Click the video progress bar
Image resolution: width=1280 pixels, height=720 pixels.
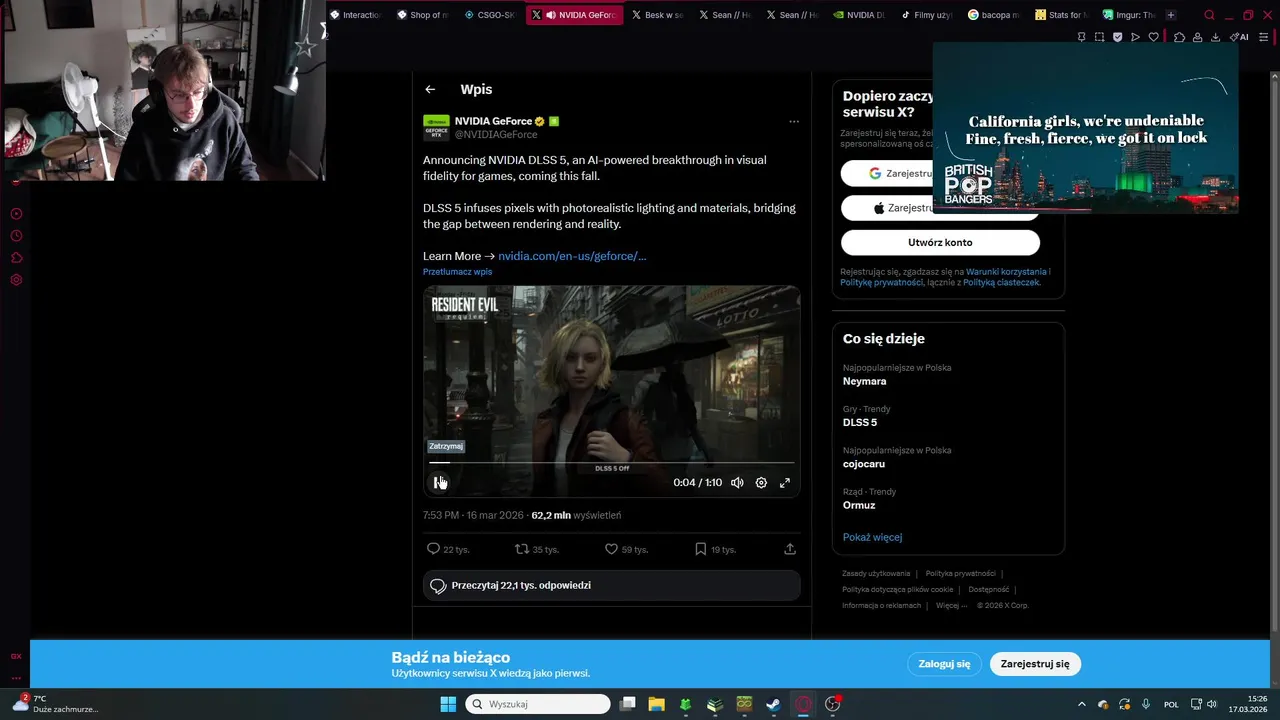coord(611,463)
